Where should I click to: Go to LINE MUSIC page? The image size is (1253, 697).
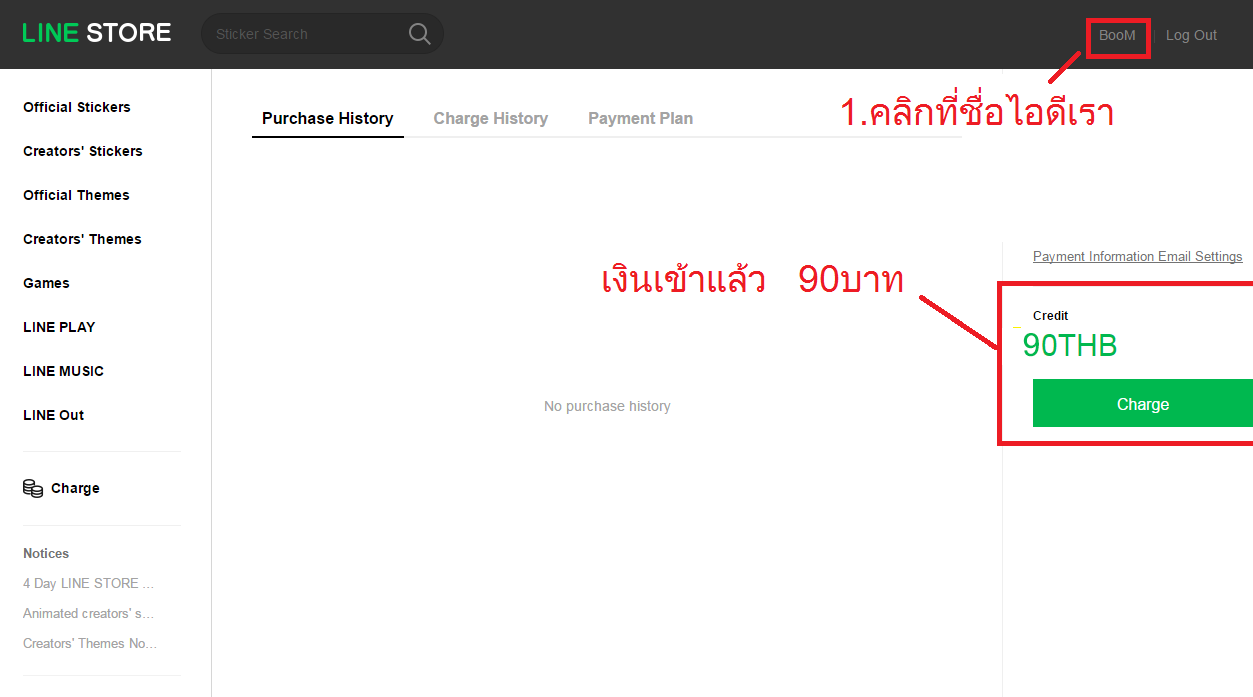[63, 371]
